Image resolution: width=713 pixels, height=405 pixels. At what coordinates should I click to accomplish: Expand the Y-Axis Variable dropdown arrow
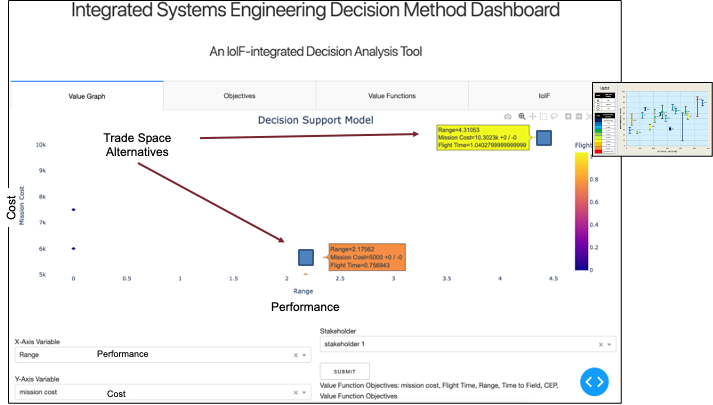[x=304, y=393]
